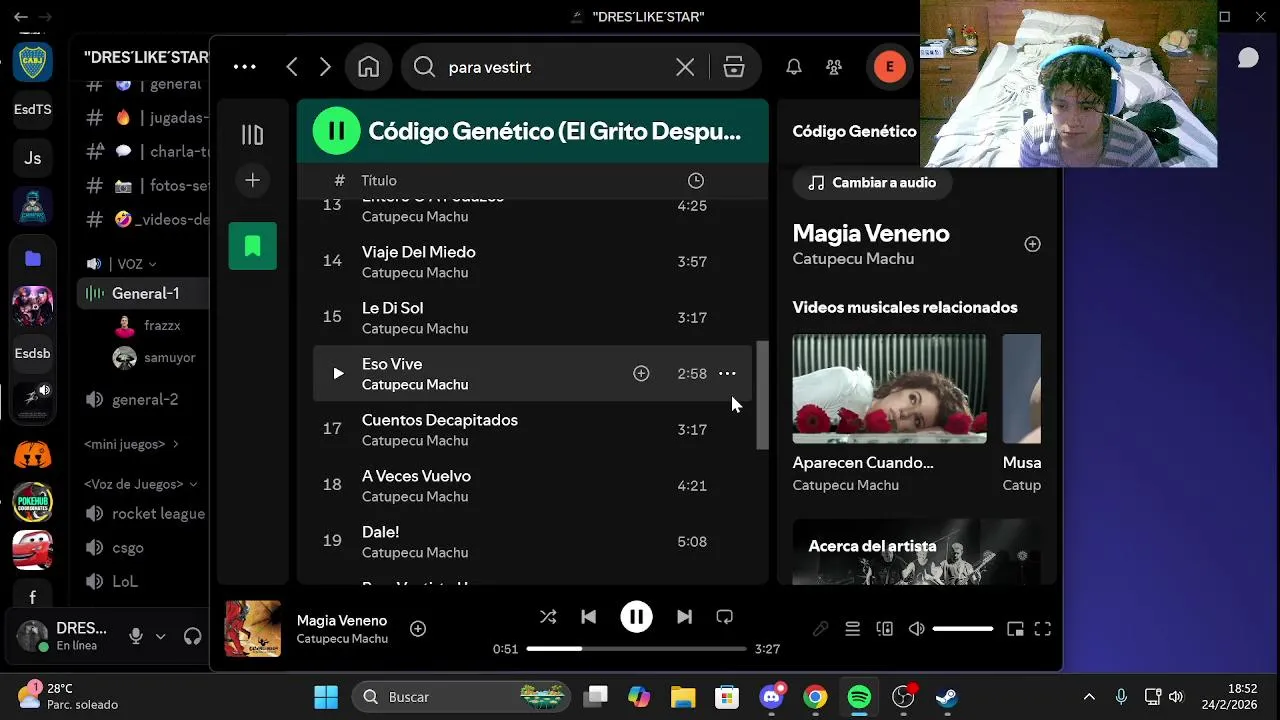Image resolution: width=1280 pixels, height=720 pixels.
Task: Adjust the Spotify volume slider
Action: 962,629
